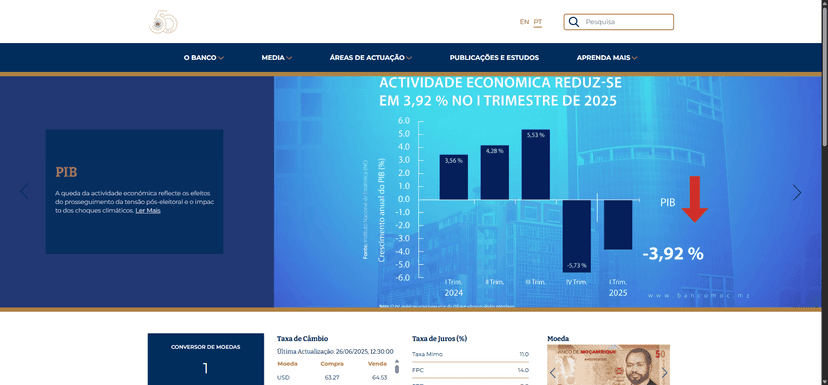Screen dimensions: 828x385
Task: Expand the O BANCO menu
Action: [x=204, y=58]
